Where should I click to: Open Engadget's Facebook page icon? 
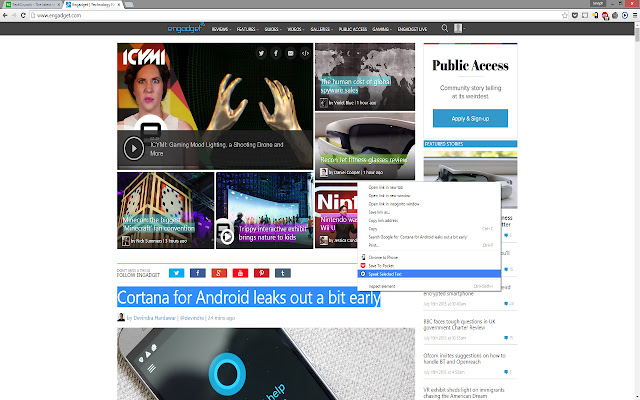tap(197, 272)
